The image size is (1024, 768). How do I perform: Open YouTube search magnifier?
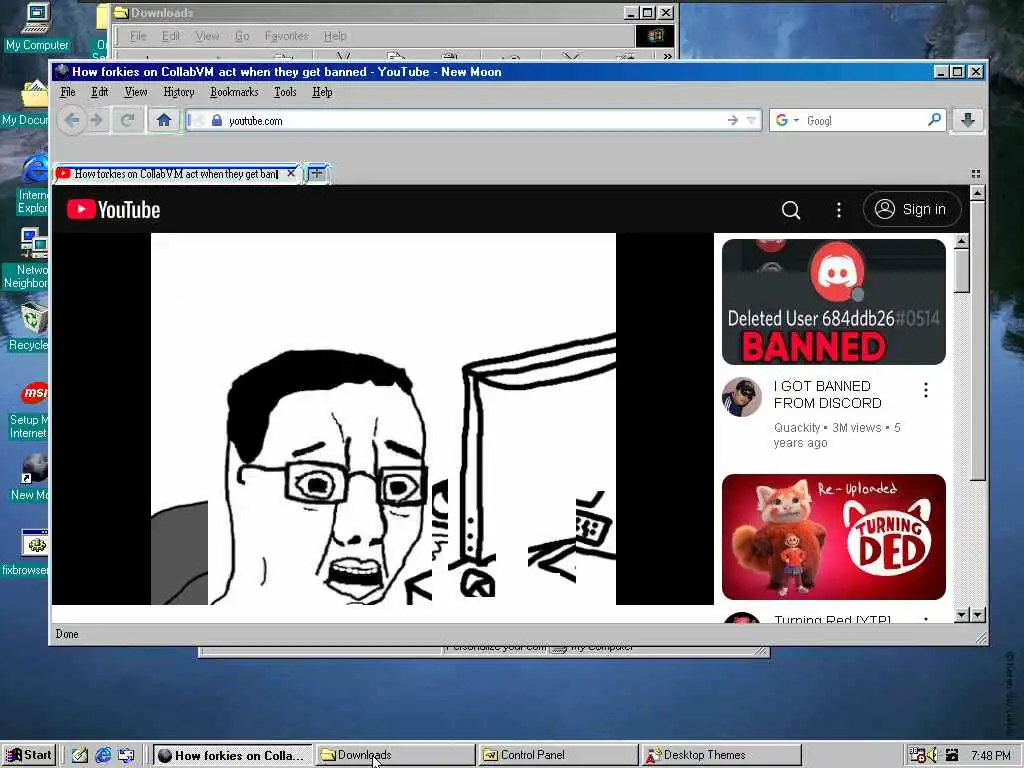click(791, 210)
